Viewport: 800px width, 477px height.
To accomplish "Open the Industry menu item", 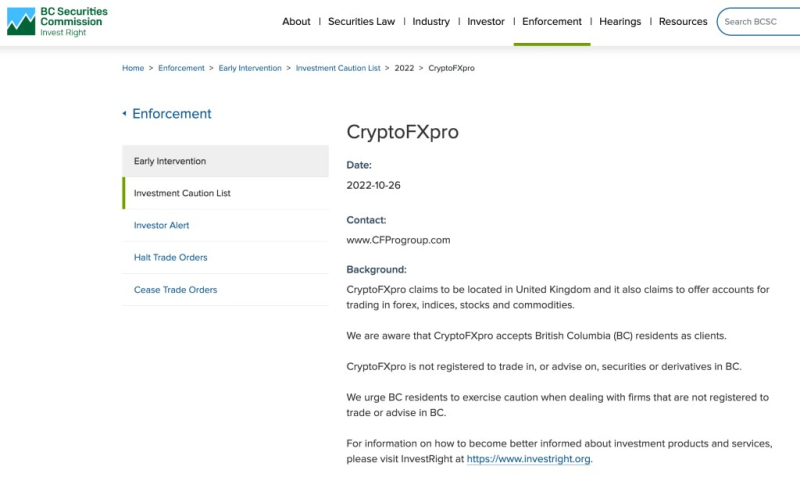I will (x=431, y=21).
